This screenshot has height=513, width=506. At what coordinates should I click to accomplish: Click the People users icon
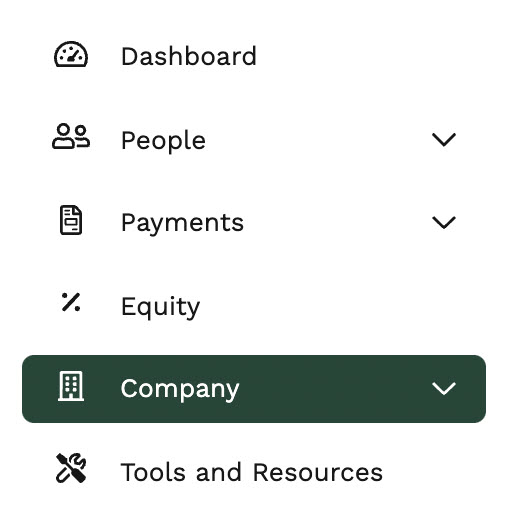71,136
